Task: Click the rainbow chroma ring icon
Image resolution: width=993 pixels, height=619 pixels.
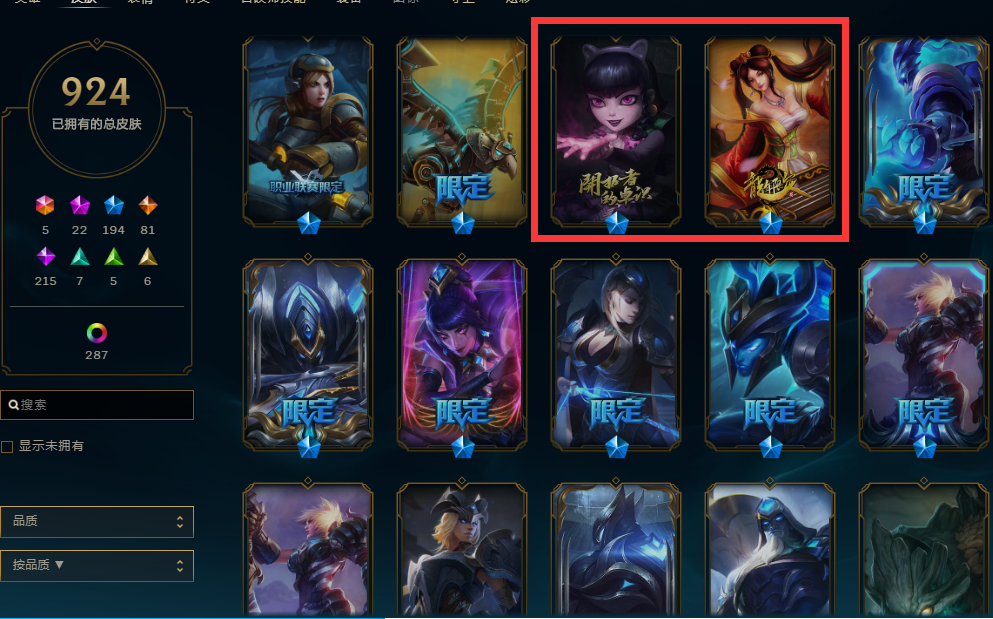Action: [x=96, y=333]
